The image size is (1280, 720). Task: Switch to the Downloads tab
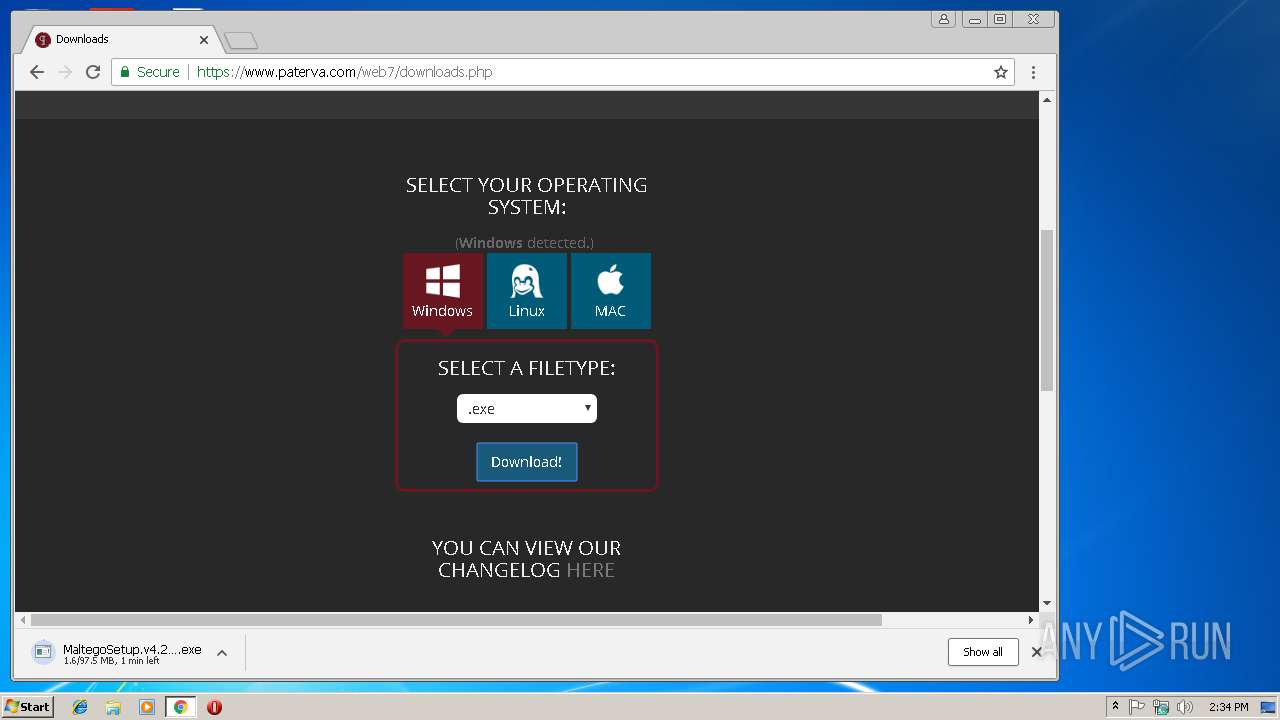pyautogui.click(x=120, y=40)
